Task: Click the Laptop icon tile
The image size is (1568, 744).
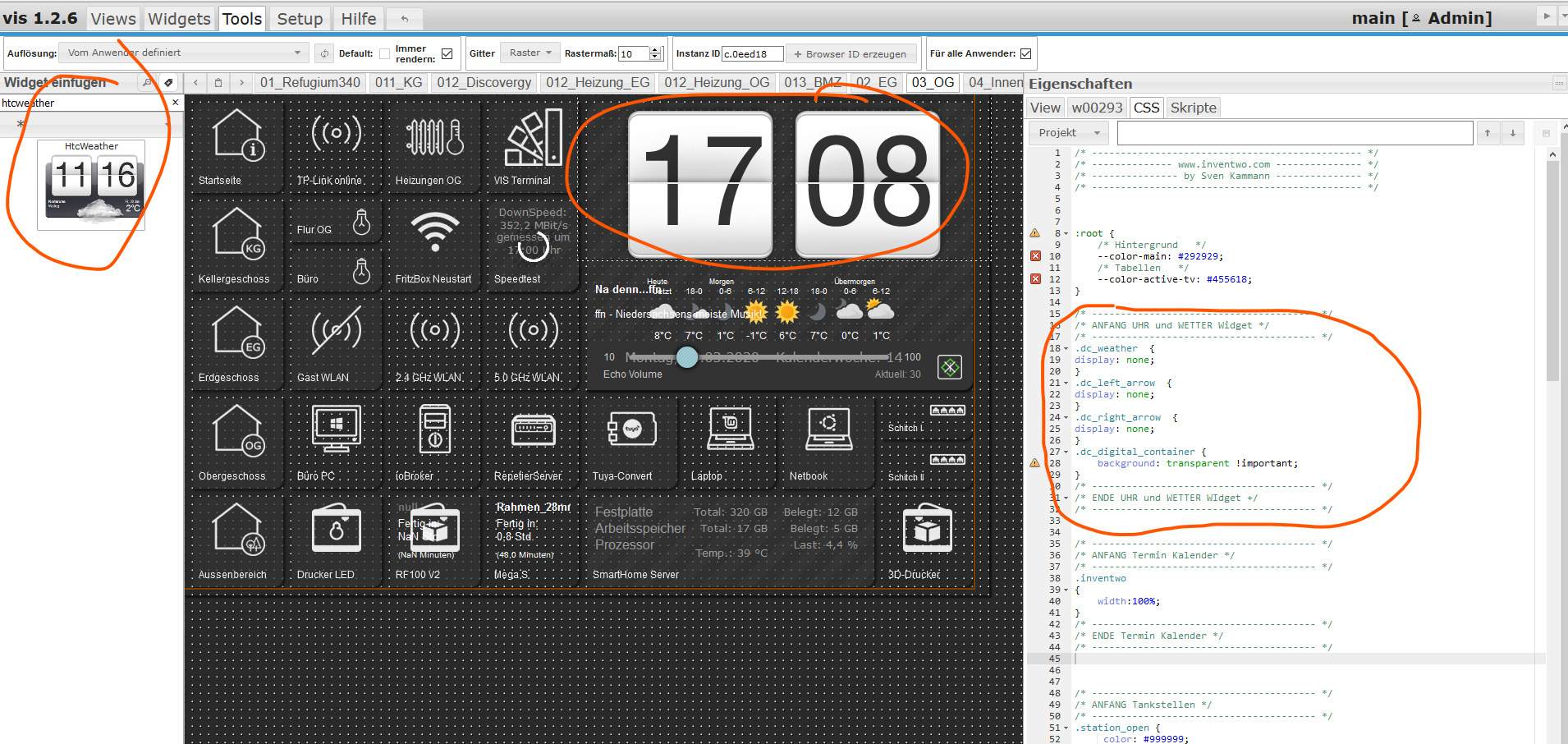Action: click(730, 429)
